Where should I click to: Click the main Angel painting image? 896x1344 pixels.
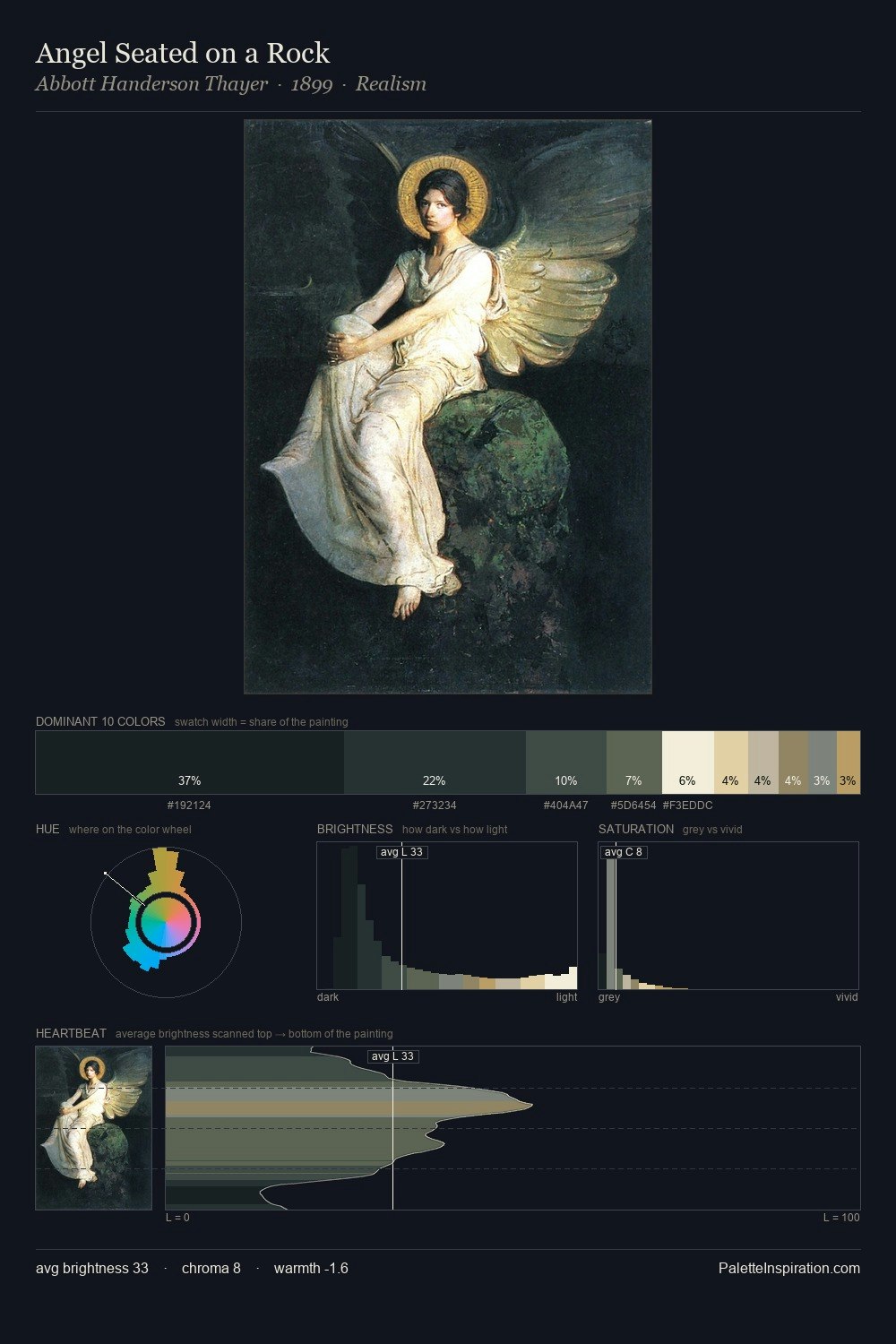click(448, 407)
